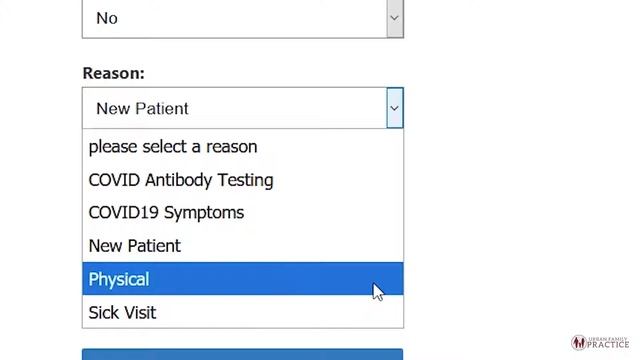Select the Physical option
The height and width of the screenshot is (360, 640).
(x=243, y=279)
